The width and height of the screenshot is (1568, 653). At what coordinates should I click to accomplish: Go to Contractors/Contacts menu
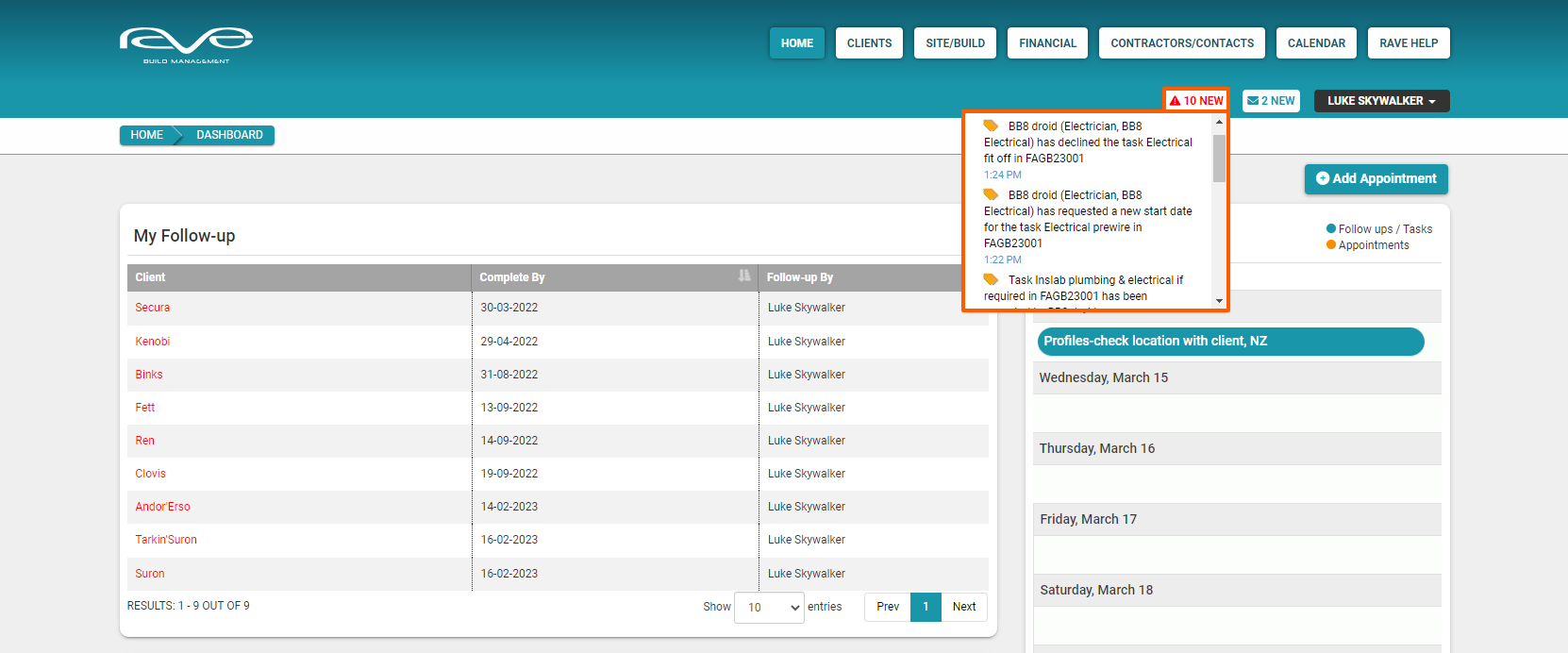[x=1182, y=43]
